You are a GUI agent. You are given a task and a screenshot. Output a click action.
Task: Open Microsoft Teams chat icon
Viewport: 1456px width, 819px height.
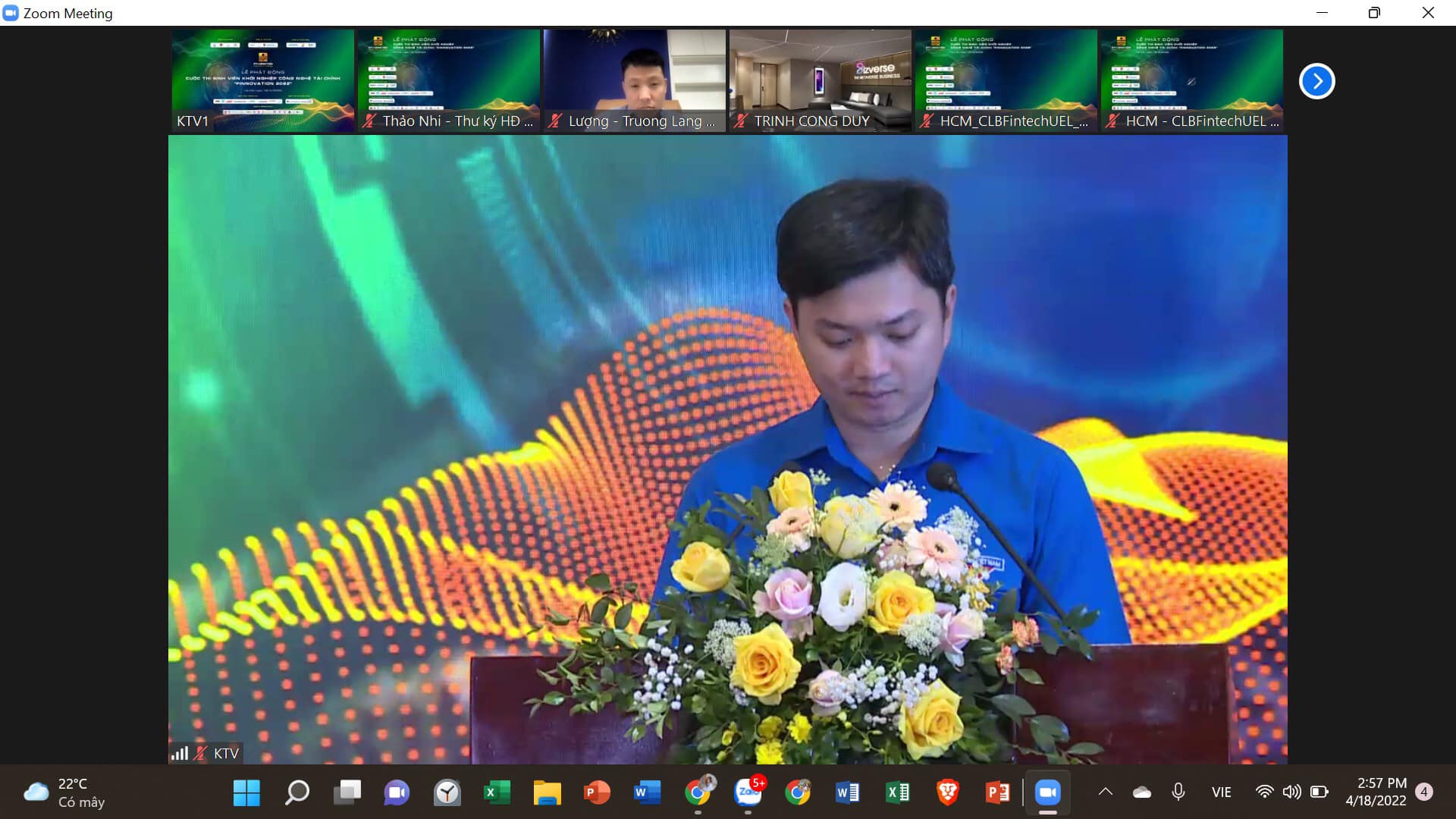(x=397, y=792)
